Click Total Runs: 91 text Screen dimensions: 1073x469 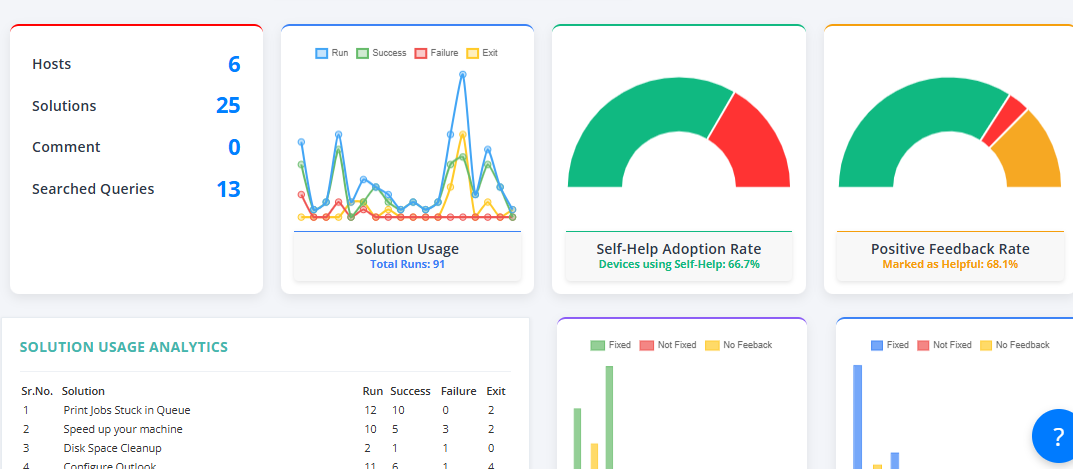click(407, 264)
